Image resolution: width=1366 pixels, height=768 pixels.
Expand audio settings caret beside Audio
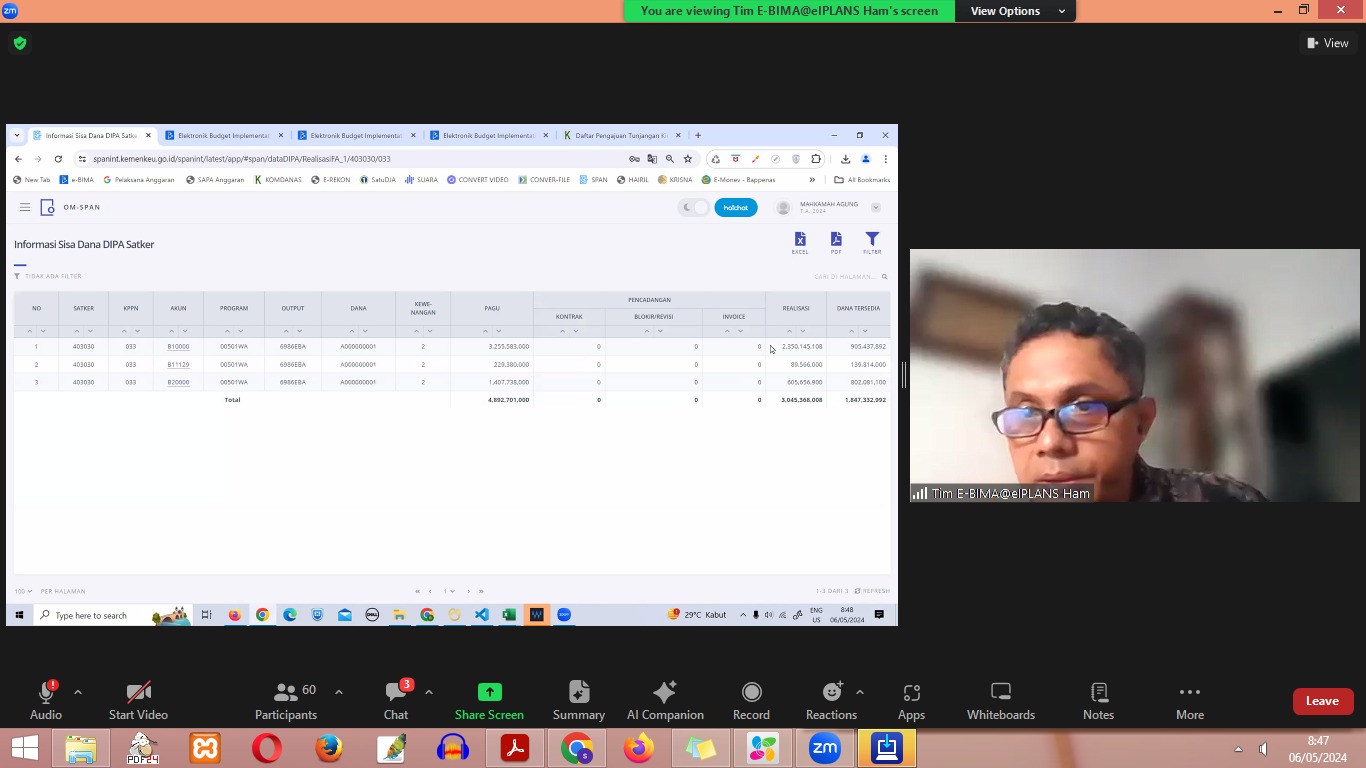pyautogui.click(x=78, y=692)
